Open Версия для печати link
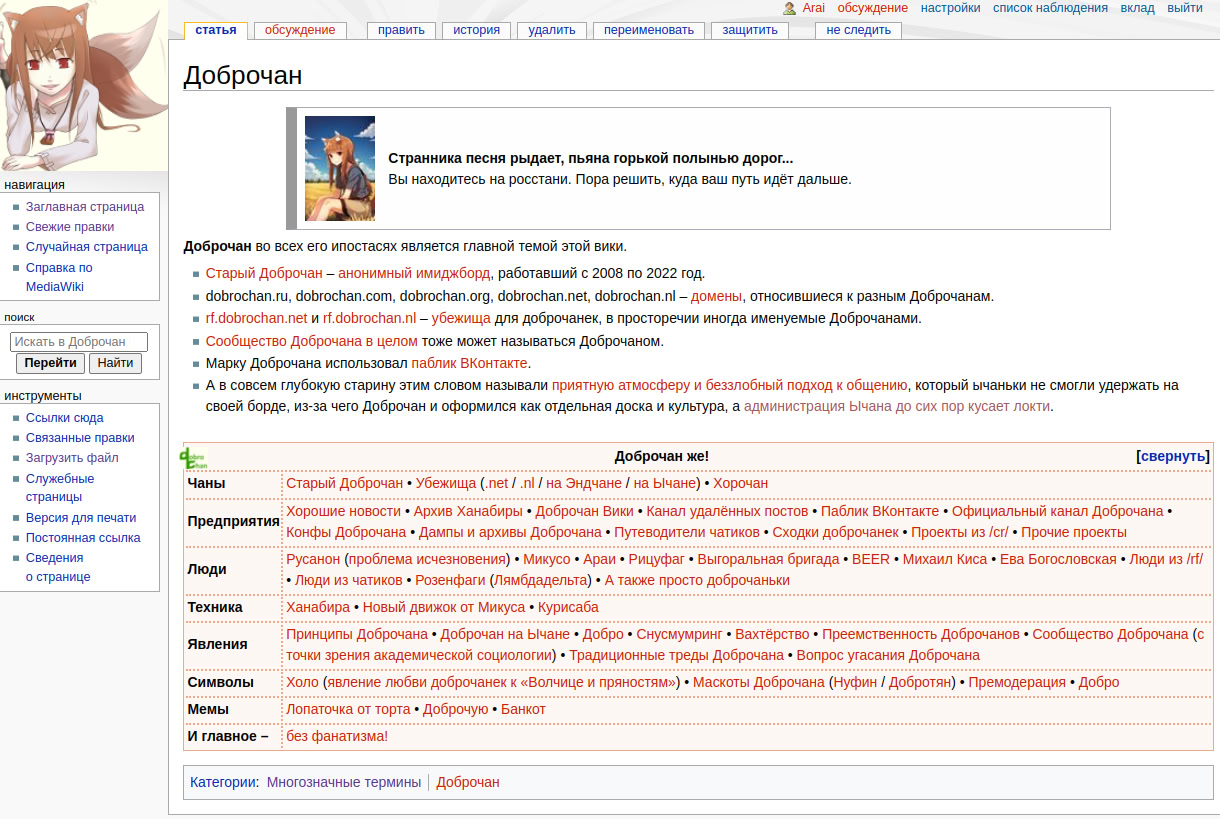1220x819 pixels. pyautogui.click(x=81, y=518)
